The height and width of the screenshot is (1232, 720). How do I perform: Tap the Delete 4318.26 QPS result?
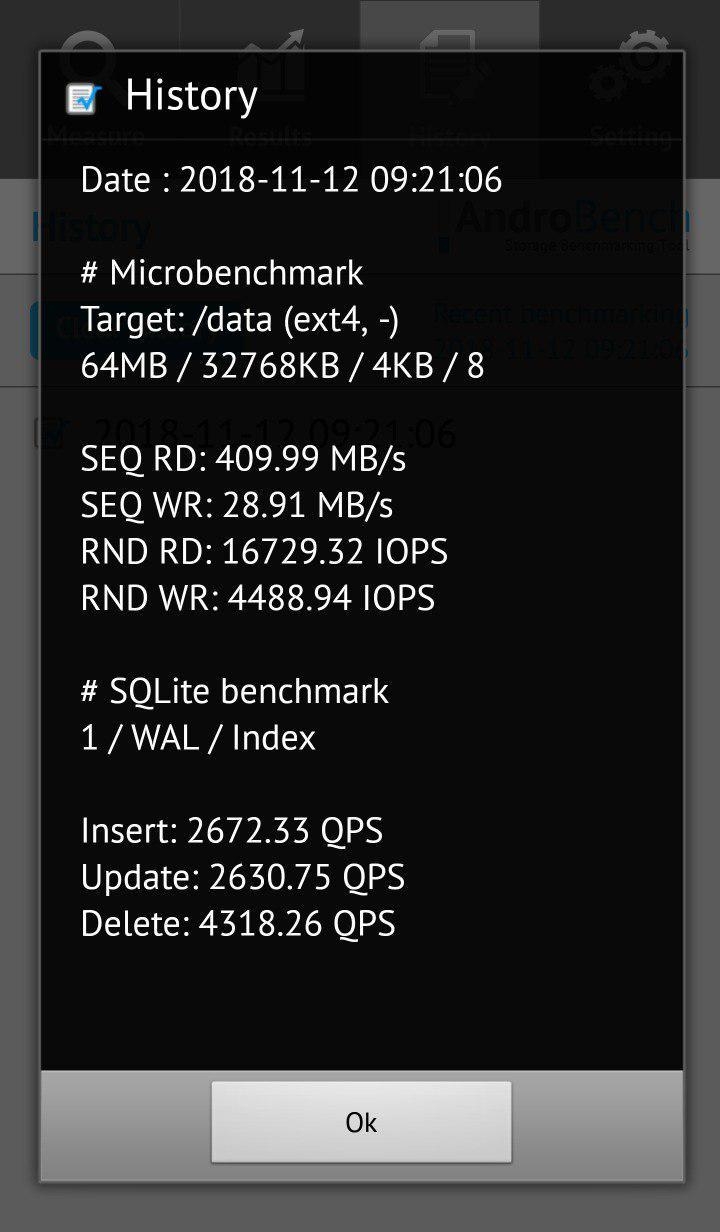pos(238,923)
